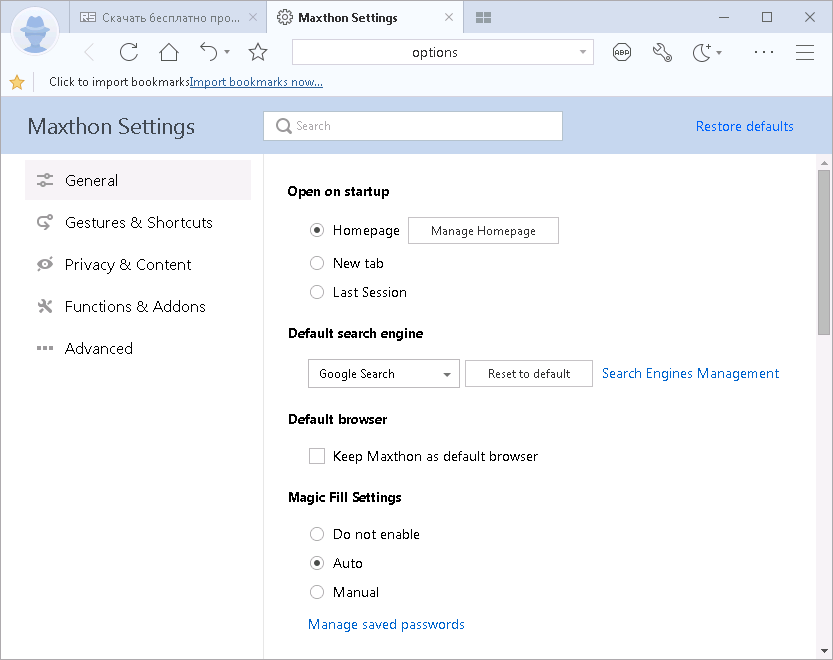Open the Quick Access tab grid icon
Image resolution: width=833 pixels, height=660 pixels.
484,18
